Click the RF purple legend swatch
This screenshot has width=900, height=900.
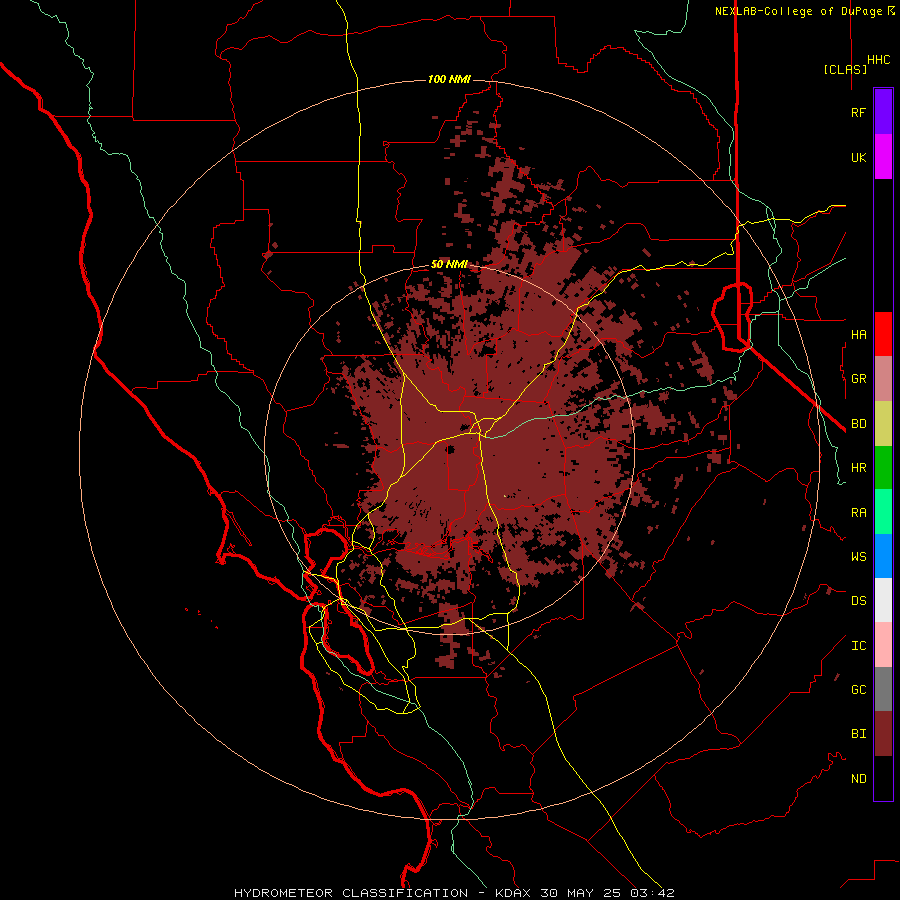[x=883, y=112]
